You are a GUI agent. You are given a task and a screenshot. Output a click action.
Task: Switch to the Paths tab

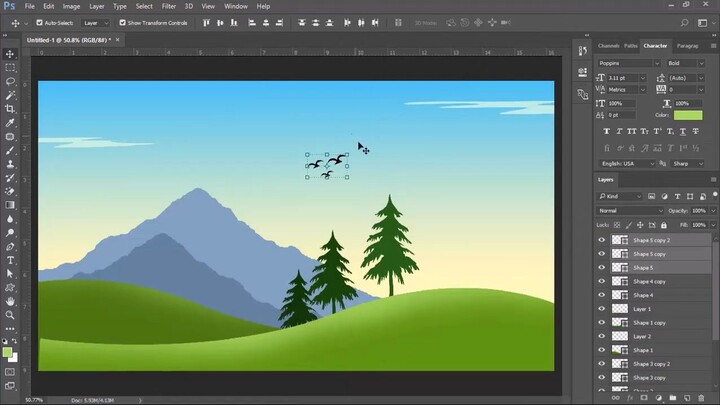coord(630,46)
